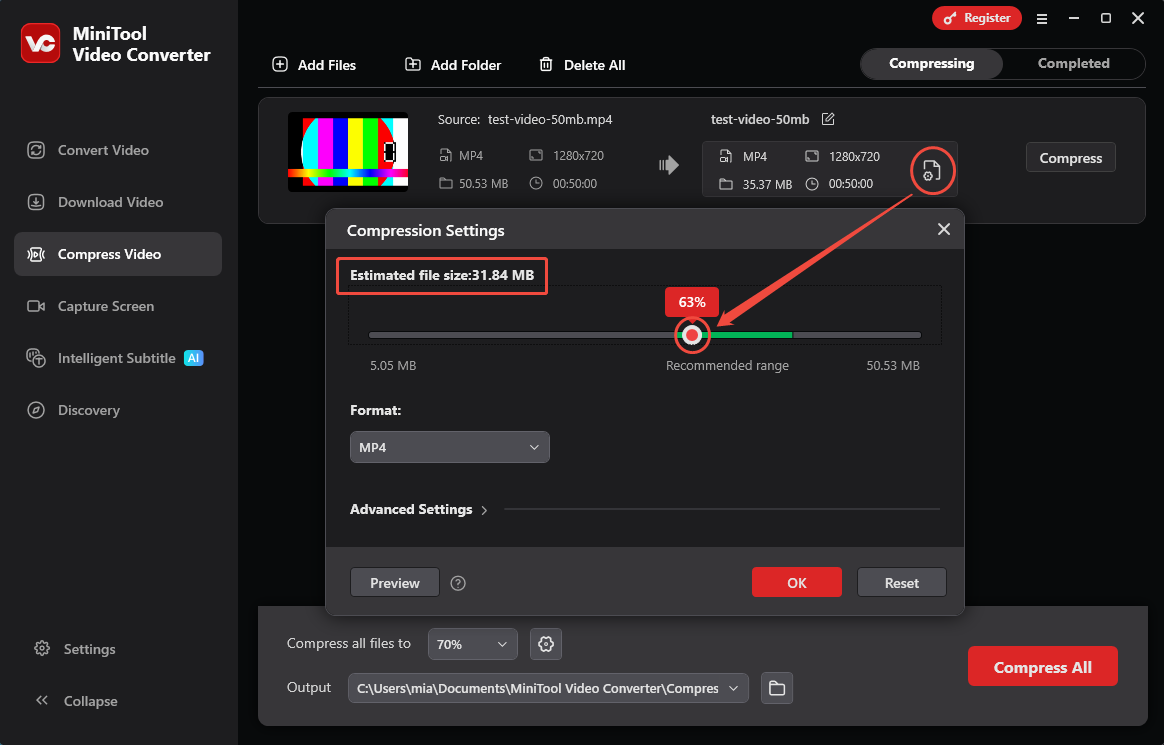Image resolution: width=1164 pixels, height=745 pixels.
Task: Select the Convert Video sidebar icon
Action: pos(38,149)
